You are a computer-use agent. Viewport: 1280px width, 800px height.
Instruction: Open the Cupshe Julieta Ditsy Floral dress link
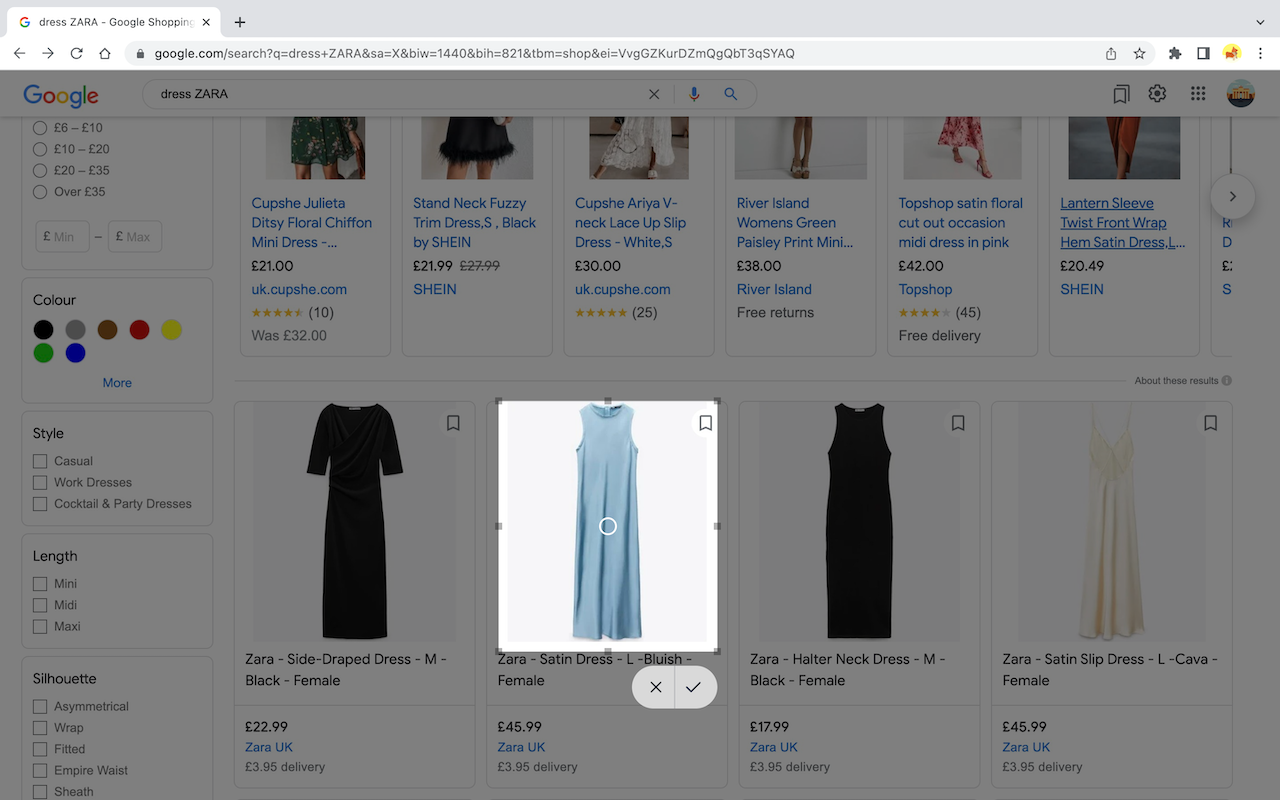pyautogui.click(x=312, y=223)
